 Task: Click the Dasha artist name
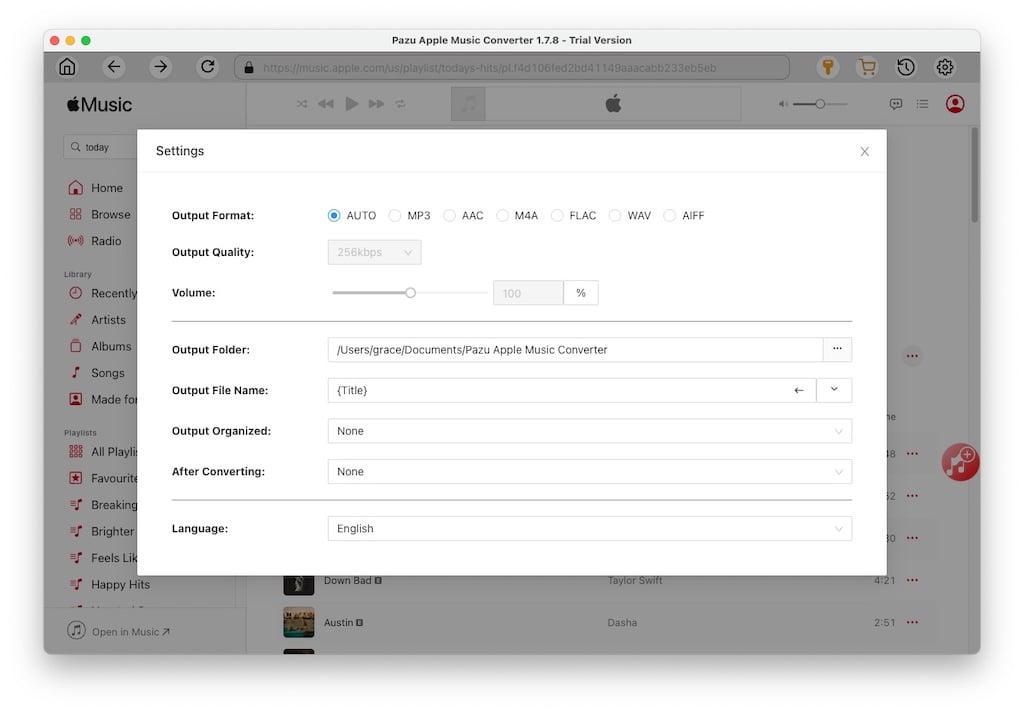point(622,623)
